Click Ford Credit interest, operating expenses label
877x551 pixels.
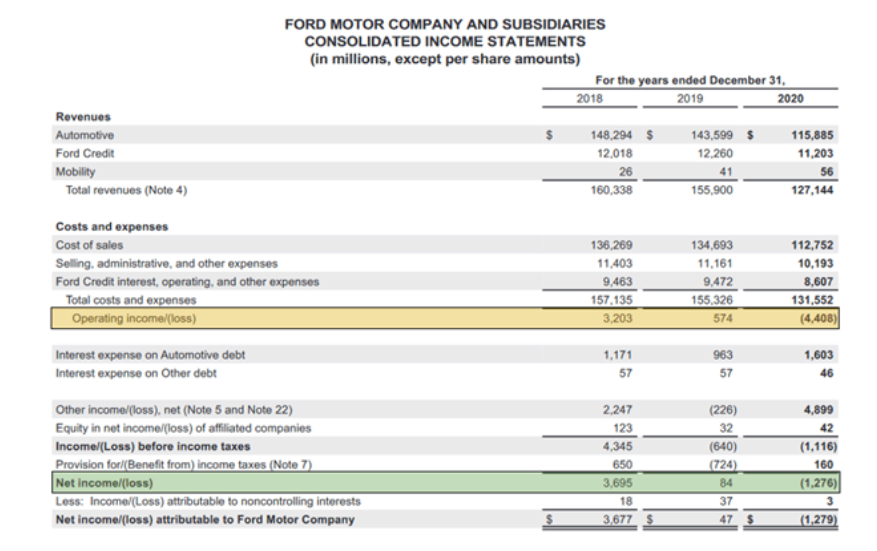[x=187, y=282]
